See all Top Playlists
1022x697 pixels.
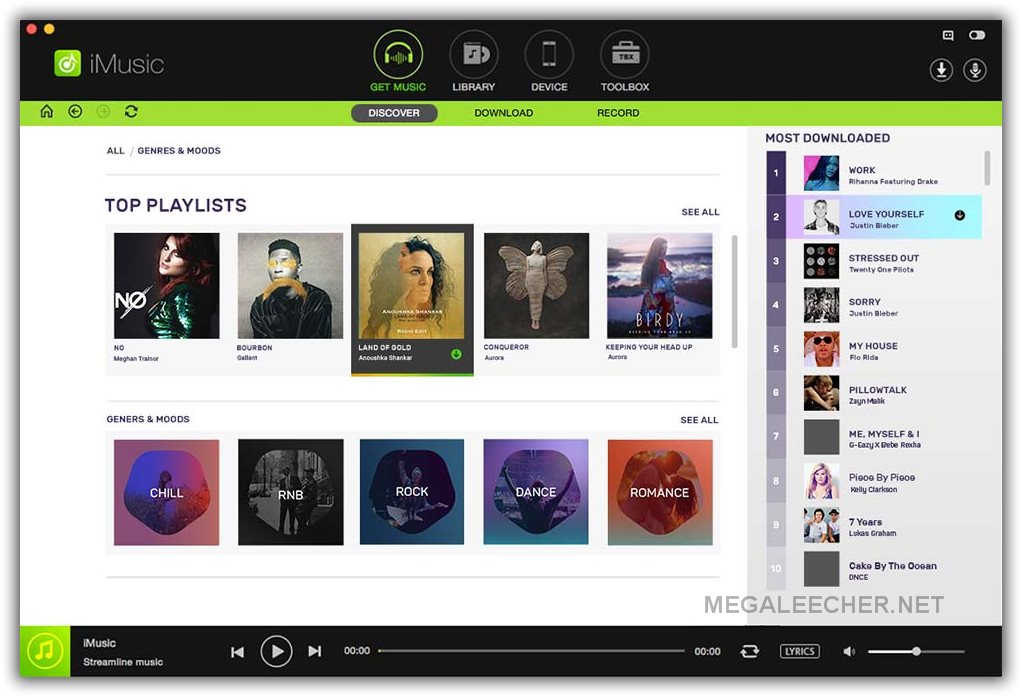pyautogui.click(x=700, y=212)
